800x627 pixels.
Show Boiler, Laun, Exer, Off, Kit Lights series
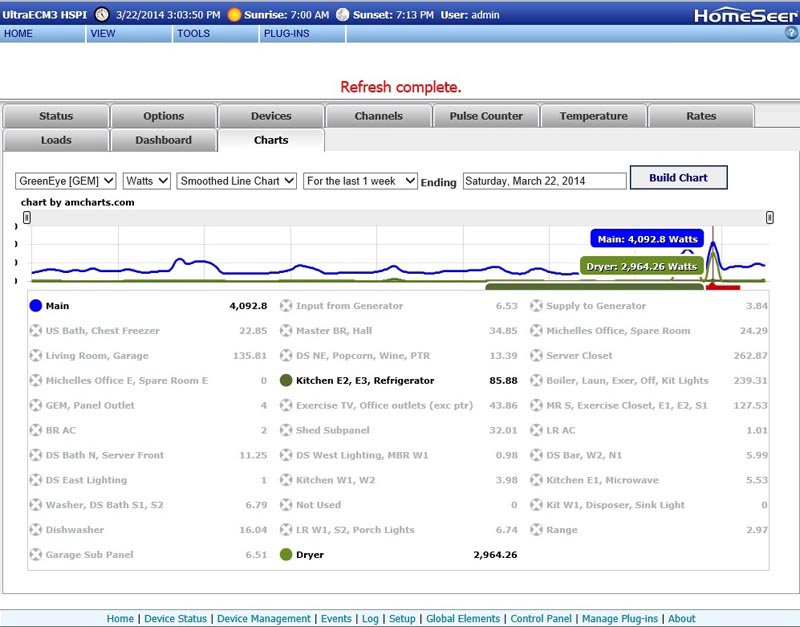tap(536, 380)
